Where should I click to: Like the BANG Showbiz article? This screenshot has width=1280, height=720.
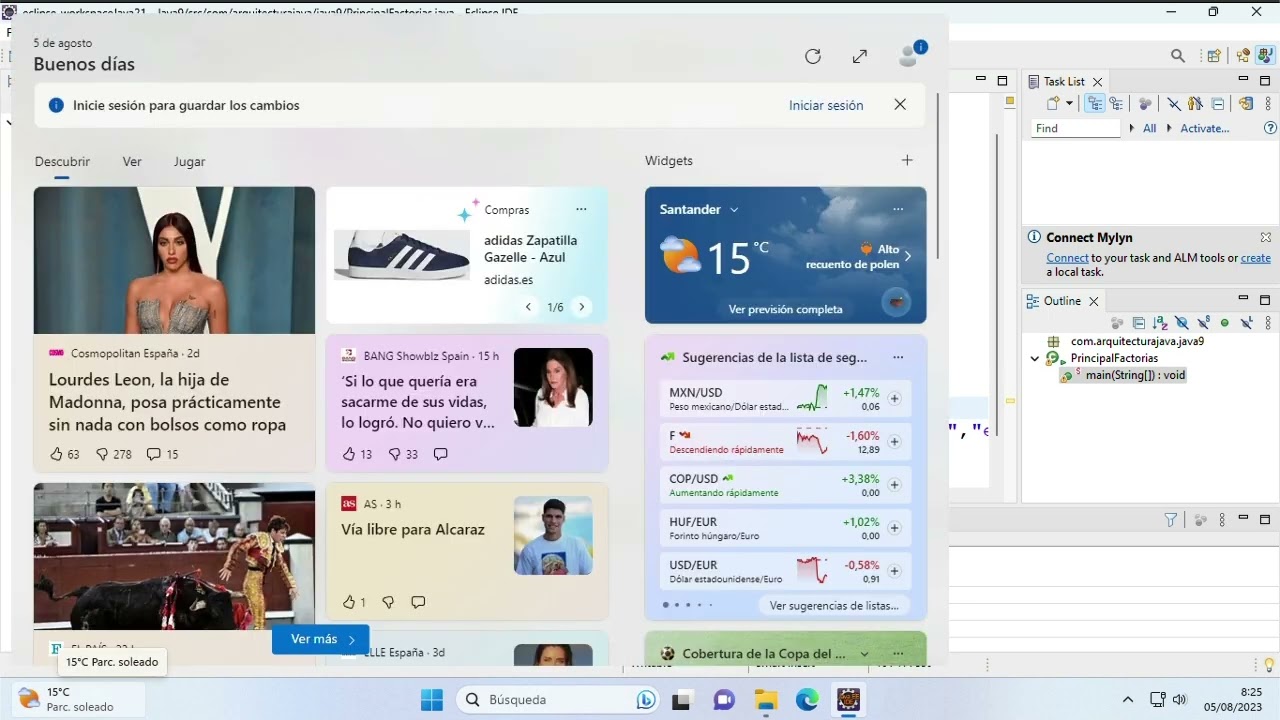[349, 454]
